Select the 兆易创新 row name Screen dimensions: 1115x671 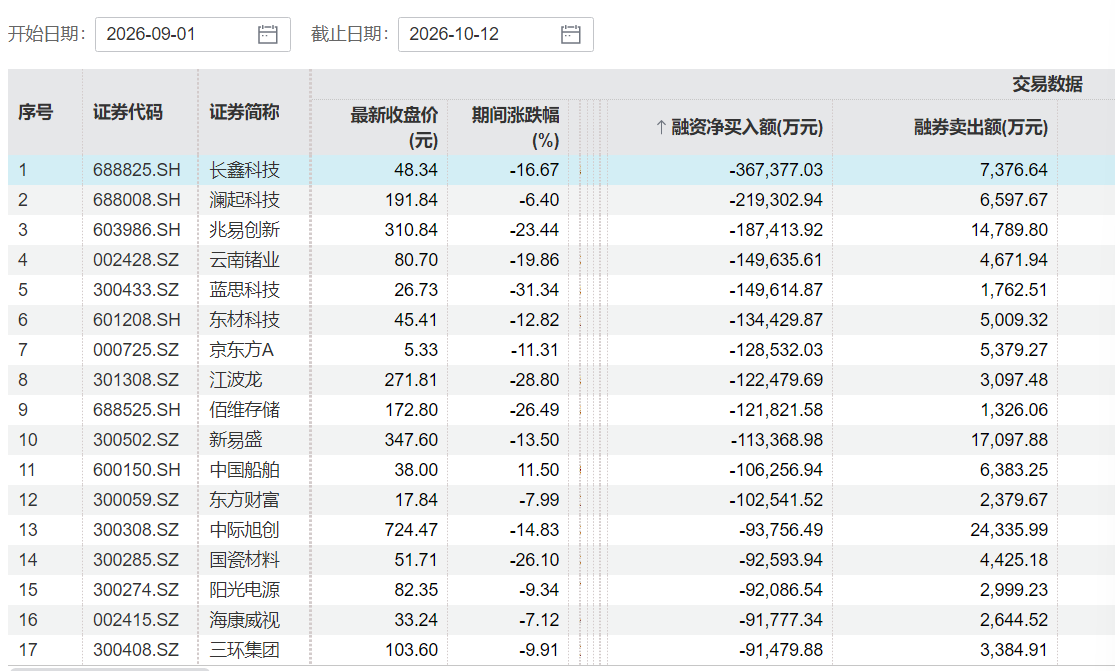pyautogui.click(x=244, y=230)
